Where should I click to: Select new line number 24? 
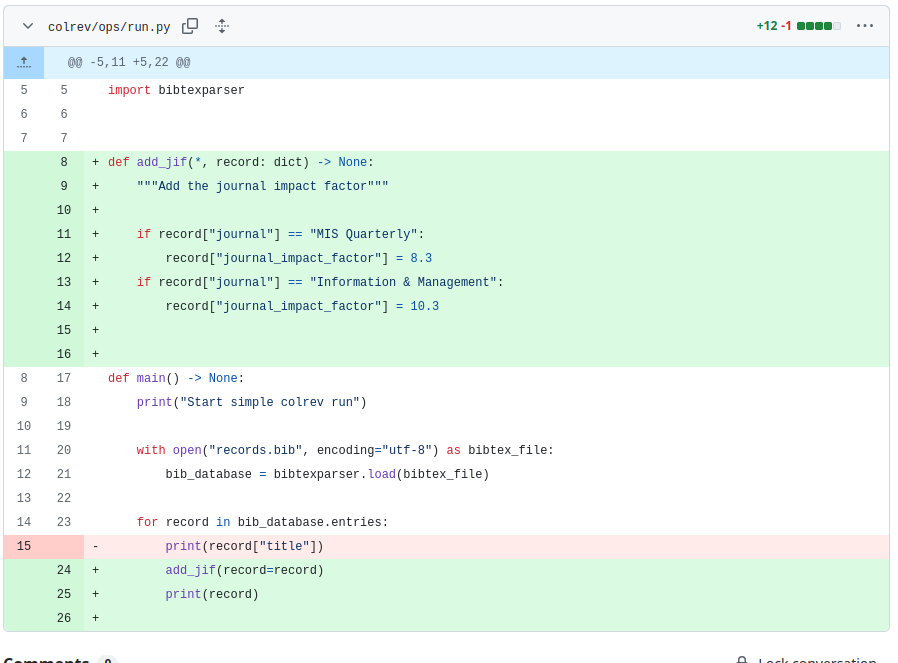(64, 571)
